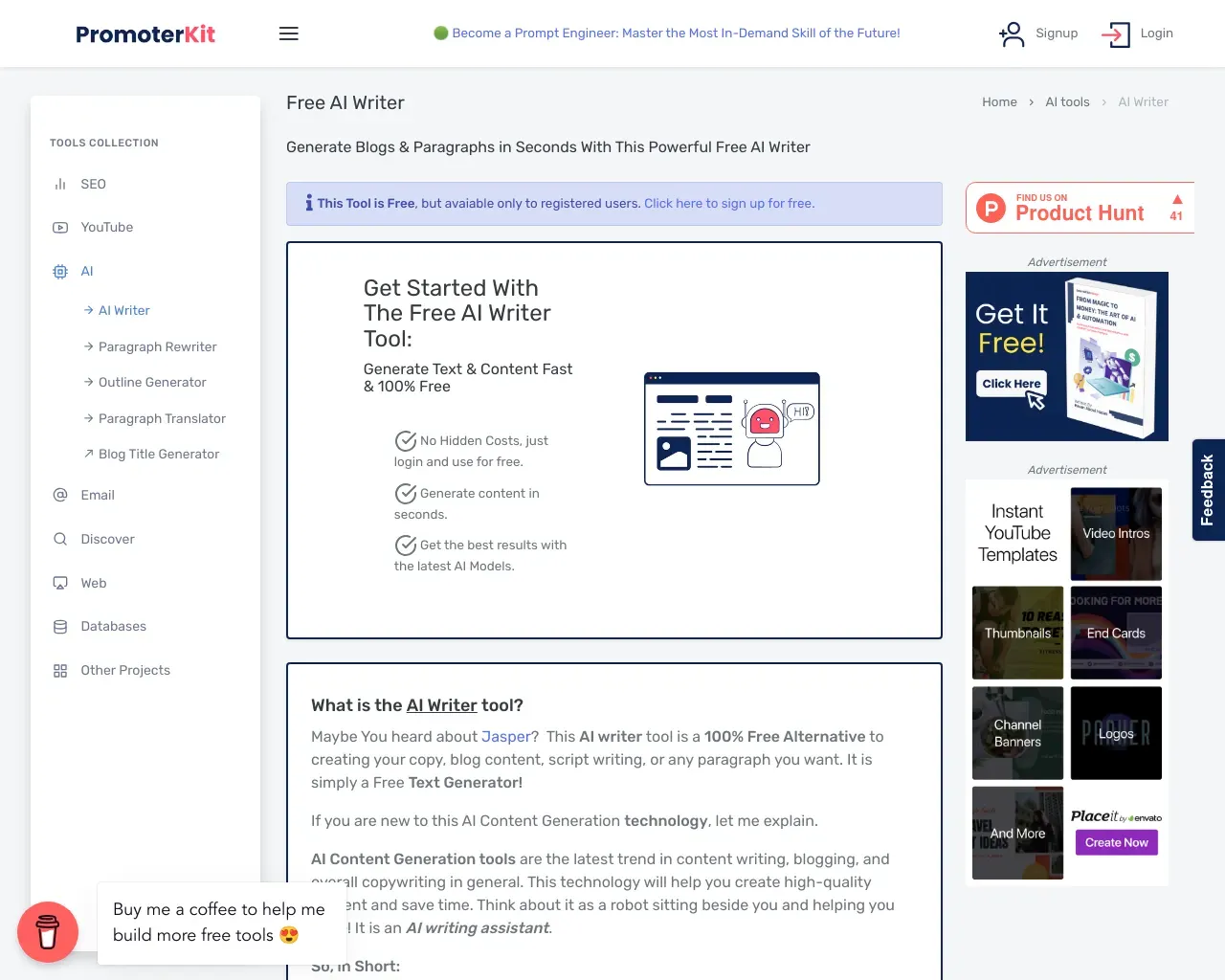Open AI Writer in sidebar submenu

point(123,311)
